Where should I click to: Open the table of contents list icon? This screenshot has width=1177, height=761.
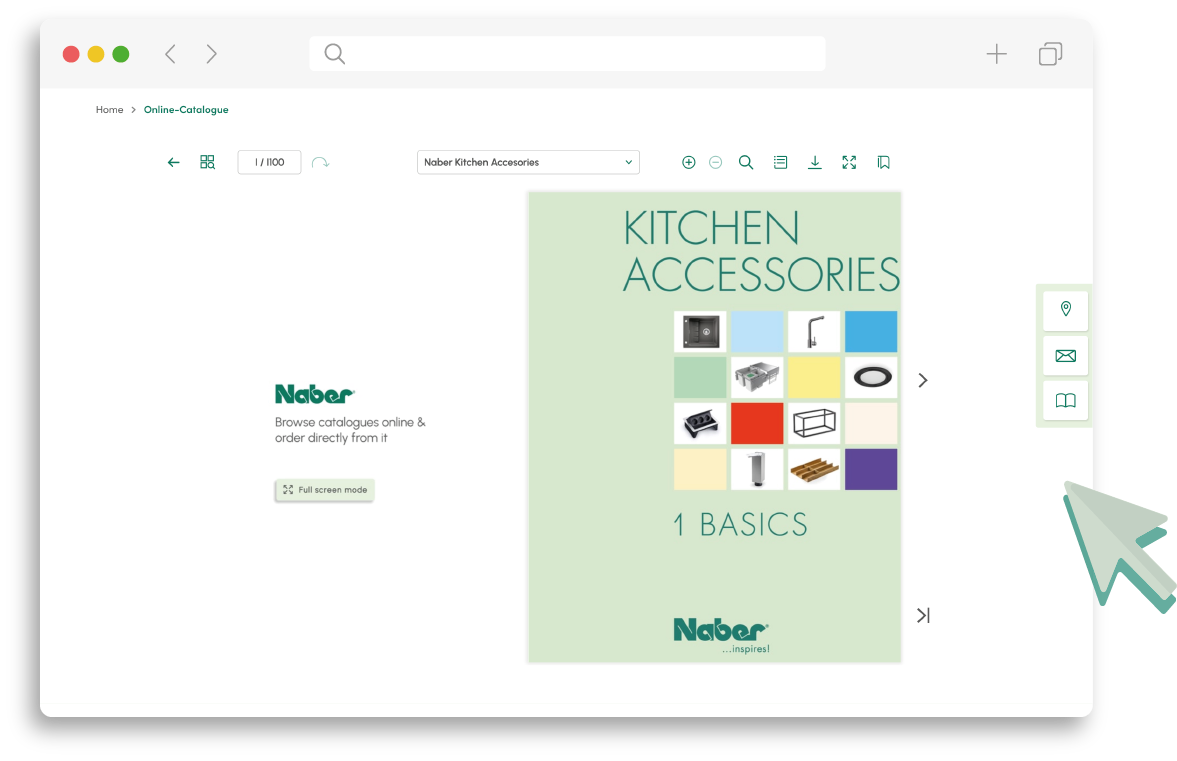click(780, 162)
